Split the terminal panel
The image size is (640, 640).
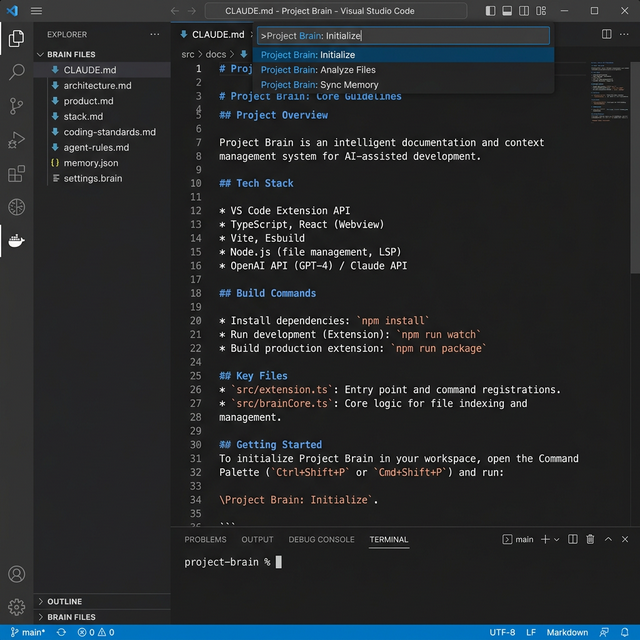pyautogui.click(x=573, y=540)
